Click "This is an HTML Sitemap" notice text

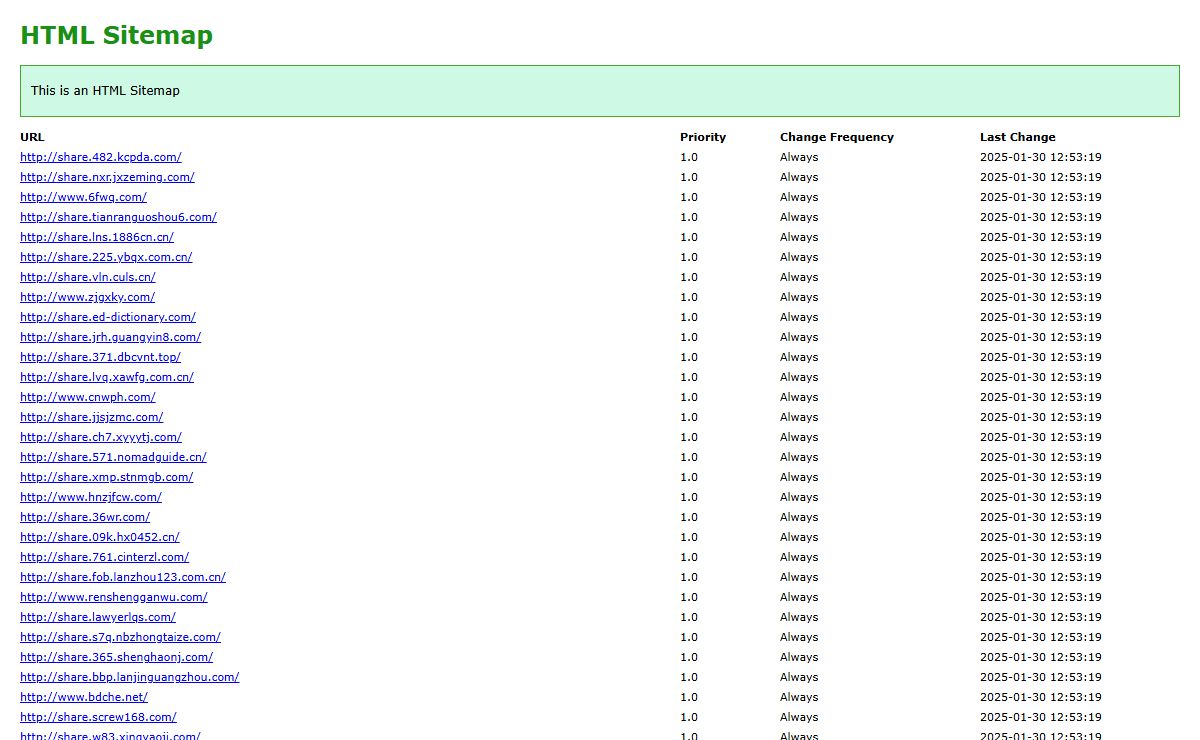(105, 90)
